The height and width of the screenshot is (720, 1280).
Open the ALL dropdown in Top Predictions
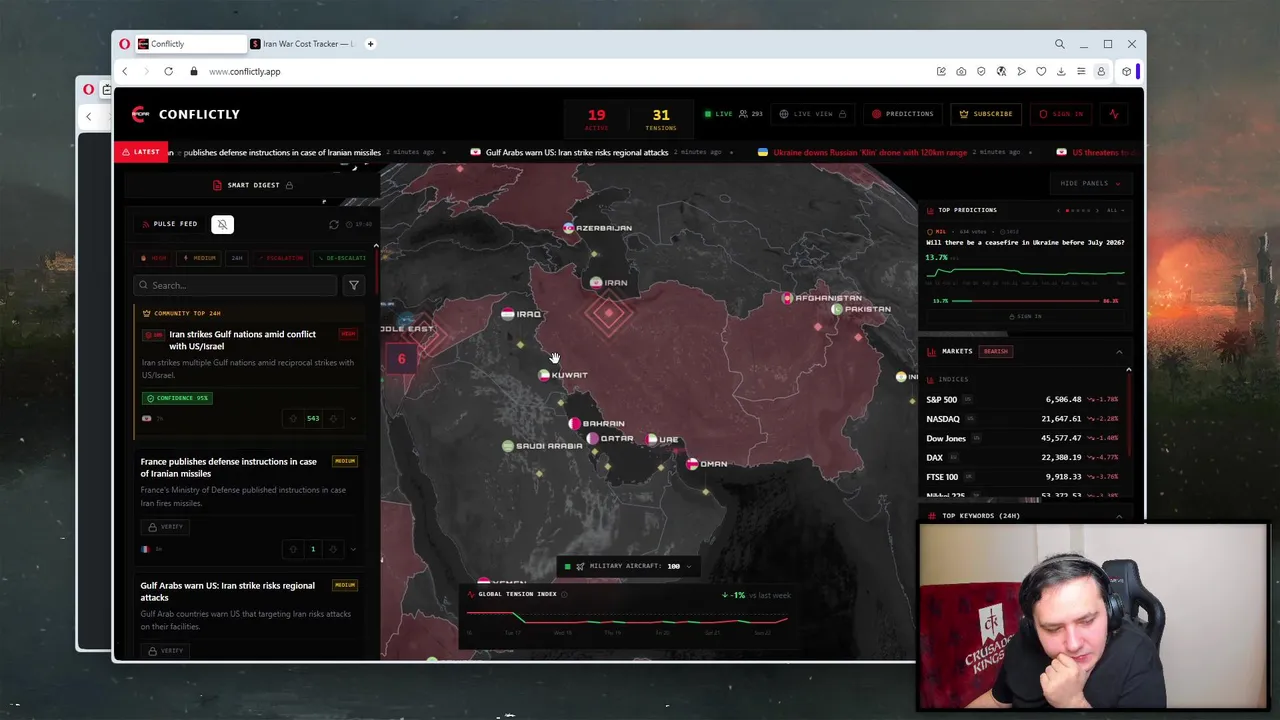(1115, 211)
